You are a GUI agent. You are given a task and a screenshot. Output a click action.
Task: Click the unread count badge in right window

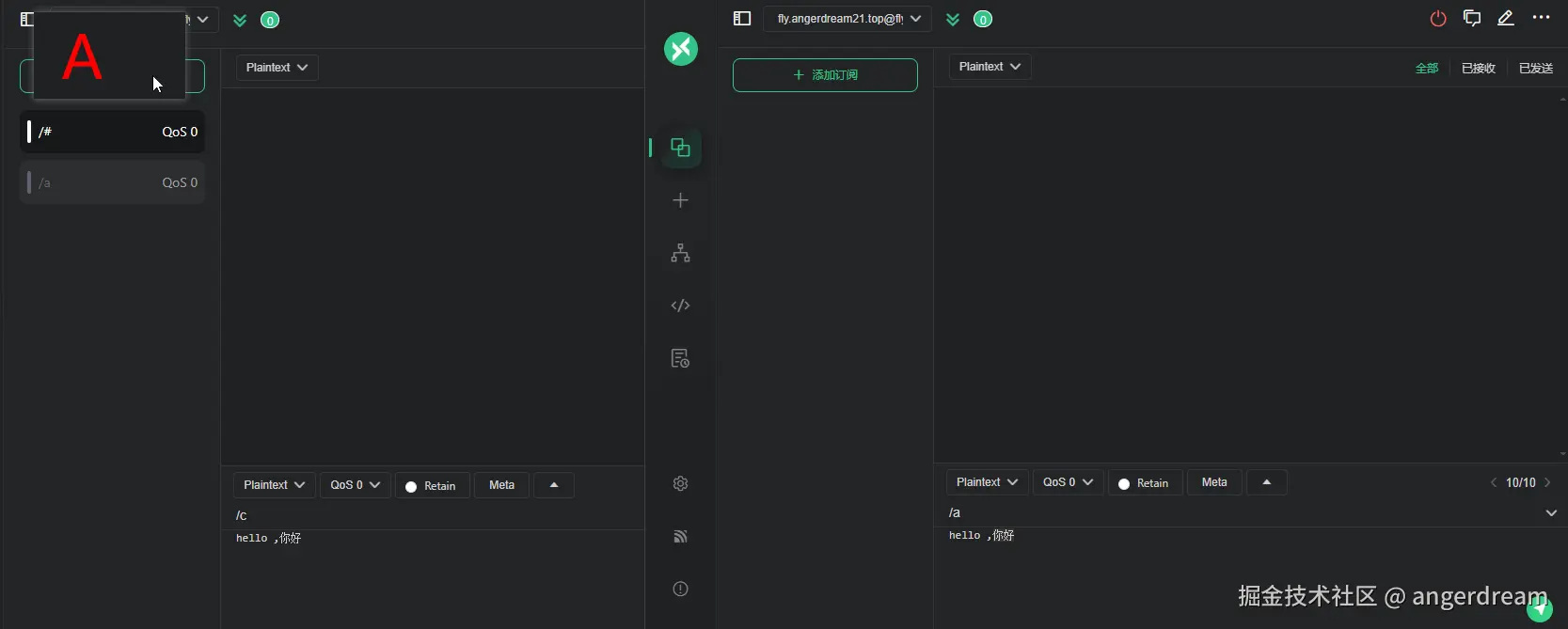pos(983,20)
